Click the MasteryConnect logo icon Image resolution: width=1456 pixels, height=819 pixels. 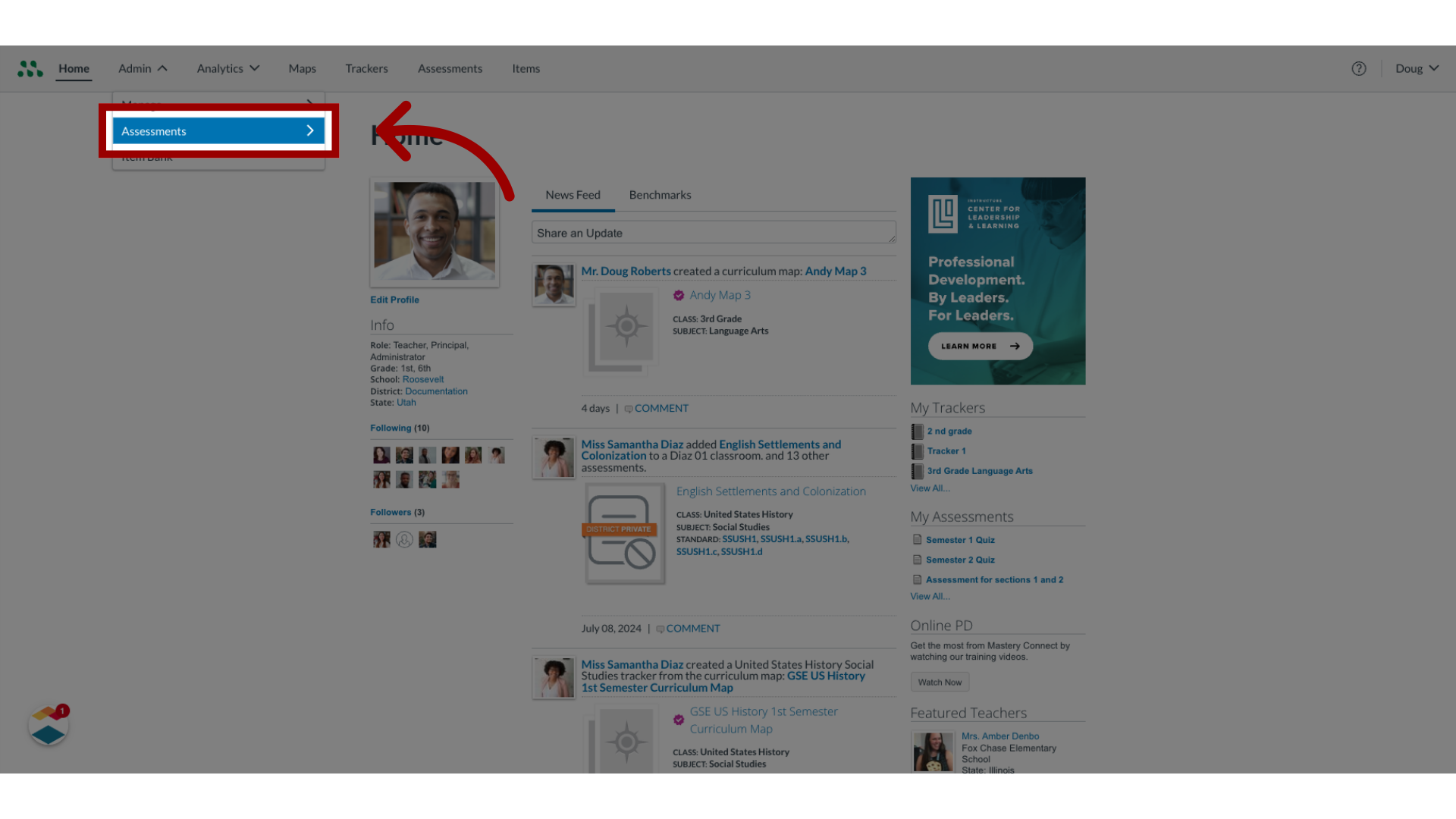tap(29, 68)
